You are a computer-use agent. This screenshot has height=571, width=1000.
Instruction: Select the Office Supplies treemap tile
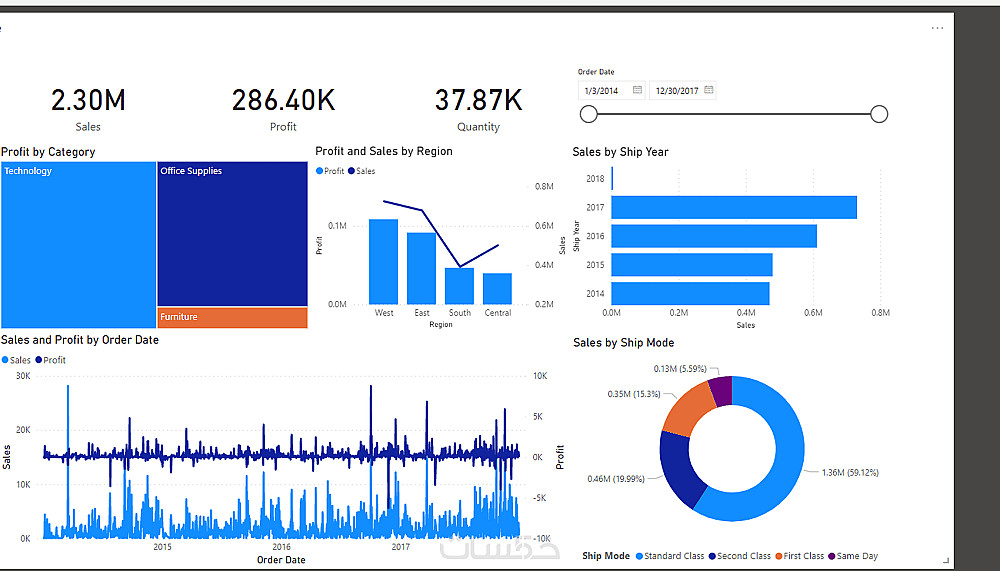(232, 234)
